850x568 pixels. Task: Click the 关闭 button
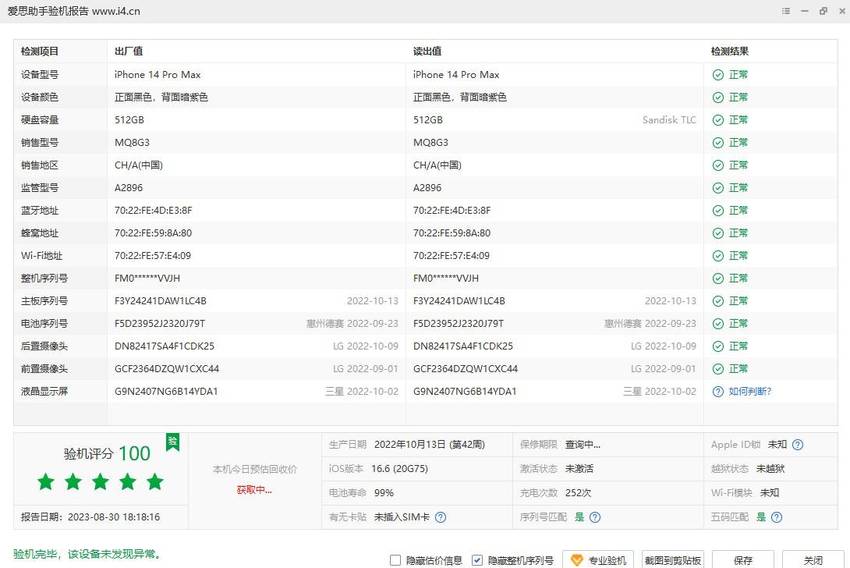coord(813,560)
